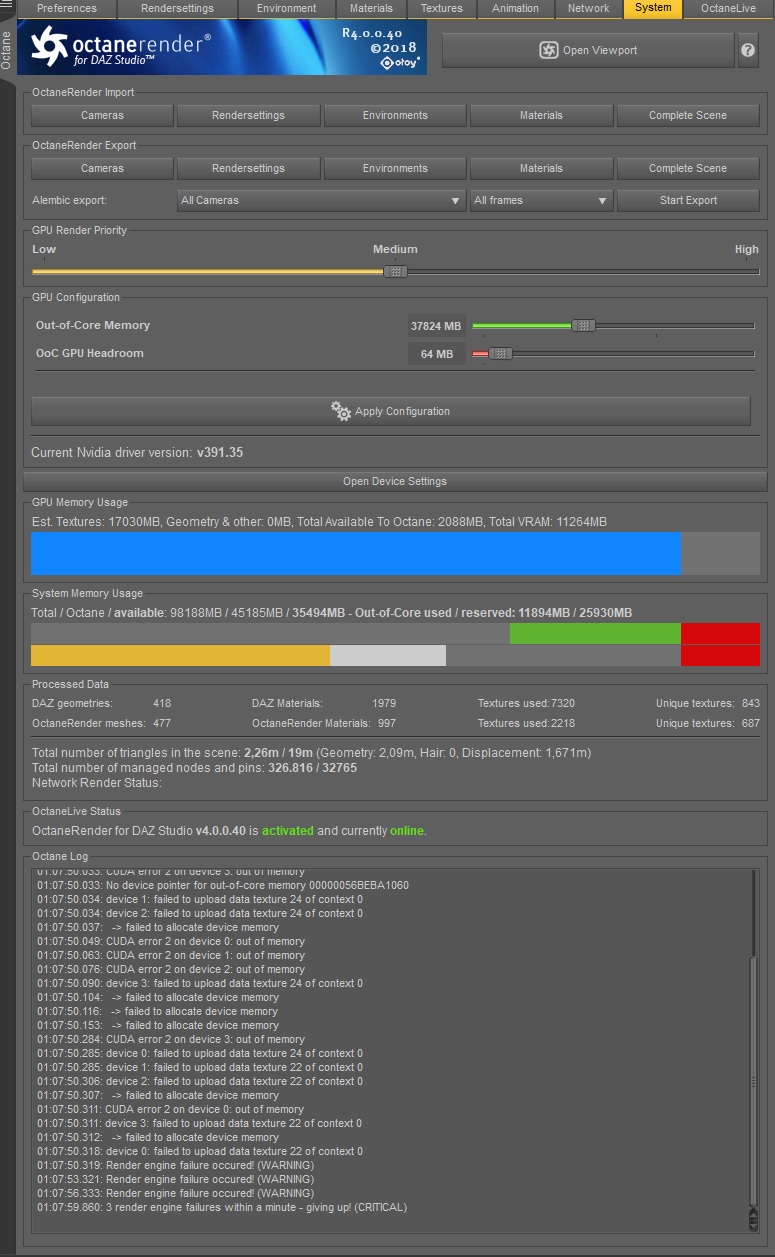Click the High priority label
The height and width of the screenshot is (1257, 775).
pyautogui.click(x=746, y=249)
